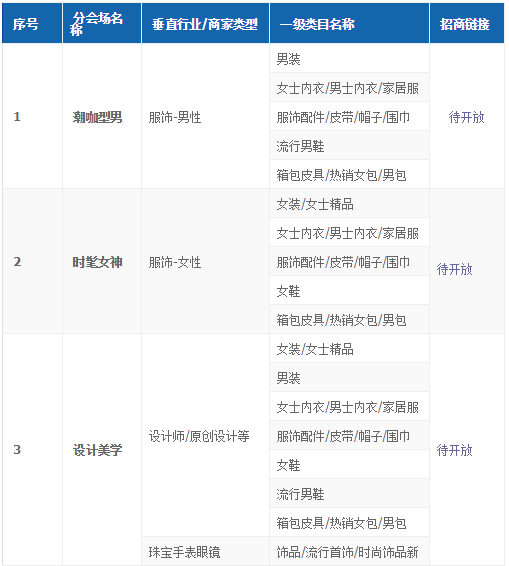Click the 服饰-女性 industry cell
This screenshot has height=566, width=509.
pos(205,261)
